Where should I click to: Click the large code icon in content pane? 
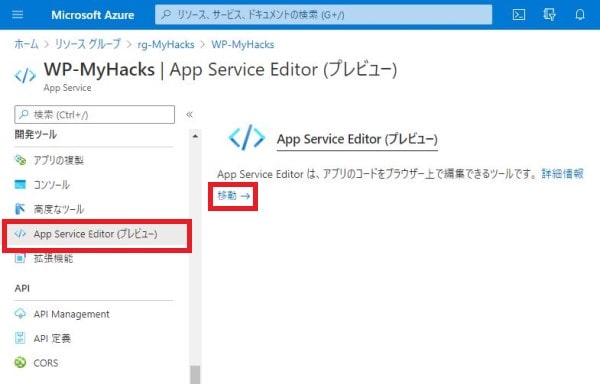tap(246, 137)
